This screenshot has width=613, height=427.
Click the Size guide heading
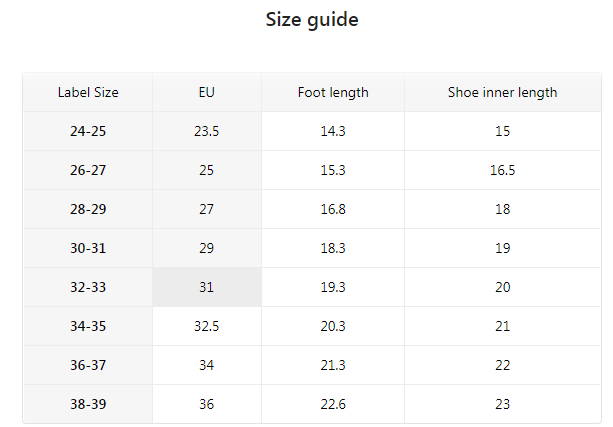(312, 20)
